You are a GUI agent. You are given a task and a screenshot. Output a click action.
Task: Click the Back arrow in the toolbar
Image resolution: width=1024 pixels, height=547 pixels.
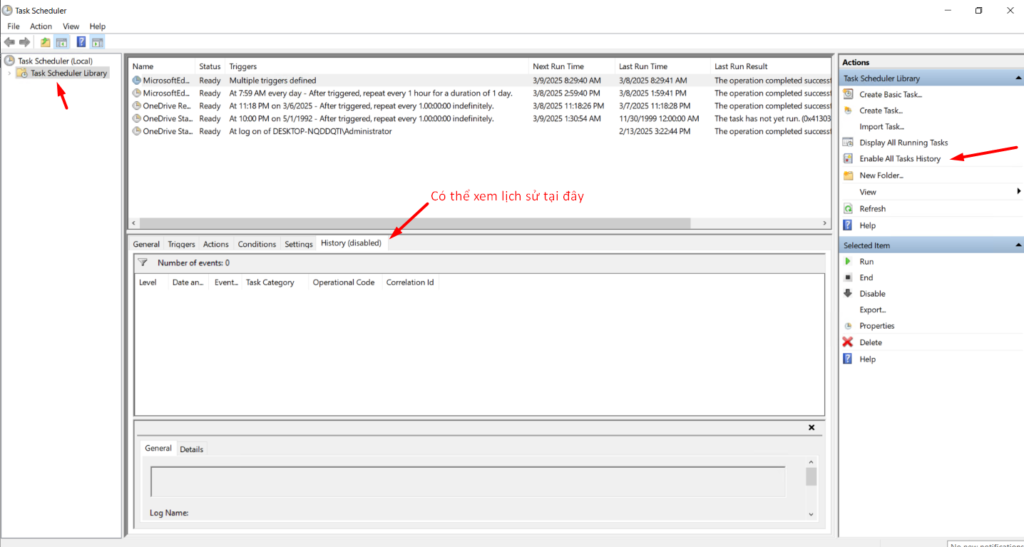pyautogui.click(x=10, y=42)
